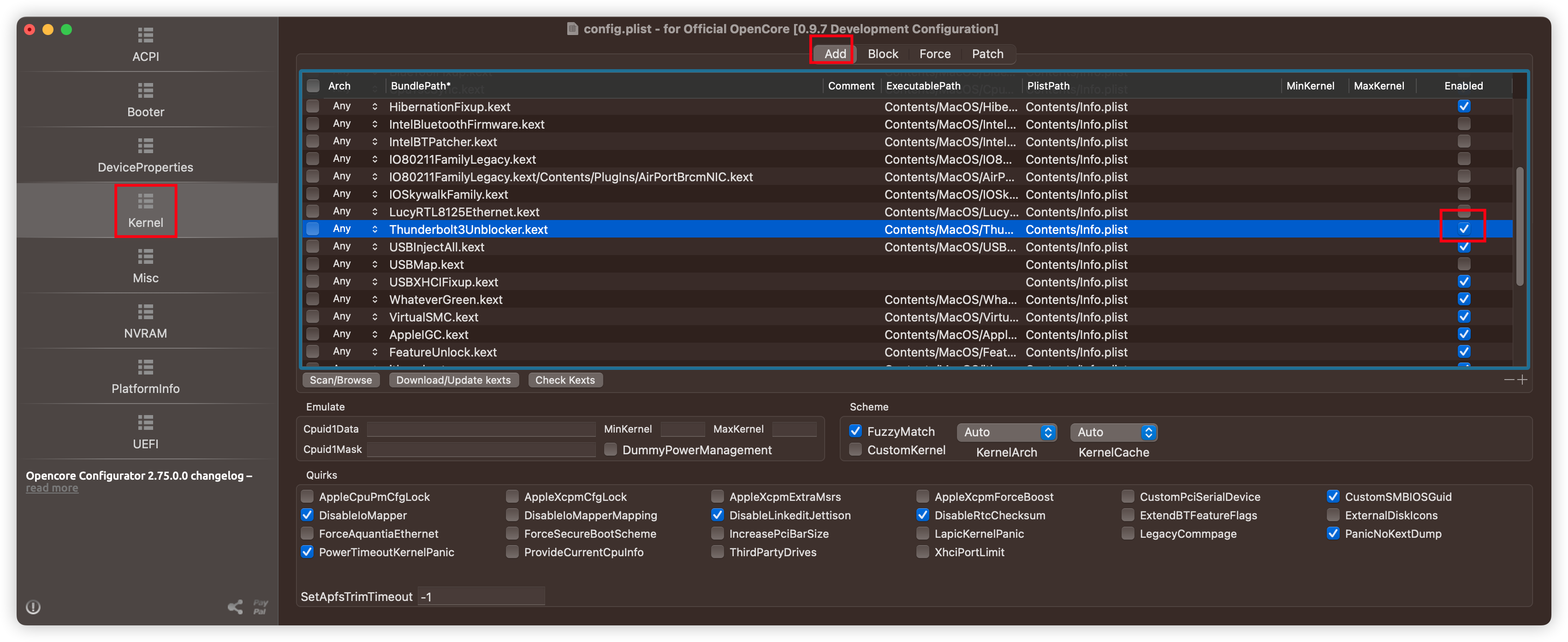Viewport: 1568px width, 642px height.
Task: Run Check Kexts validation
Action: (565, 380)
